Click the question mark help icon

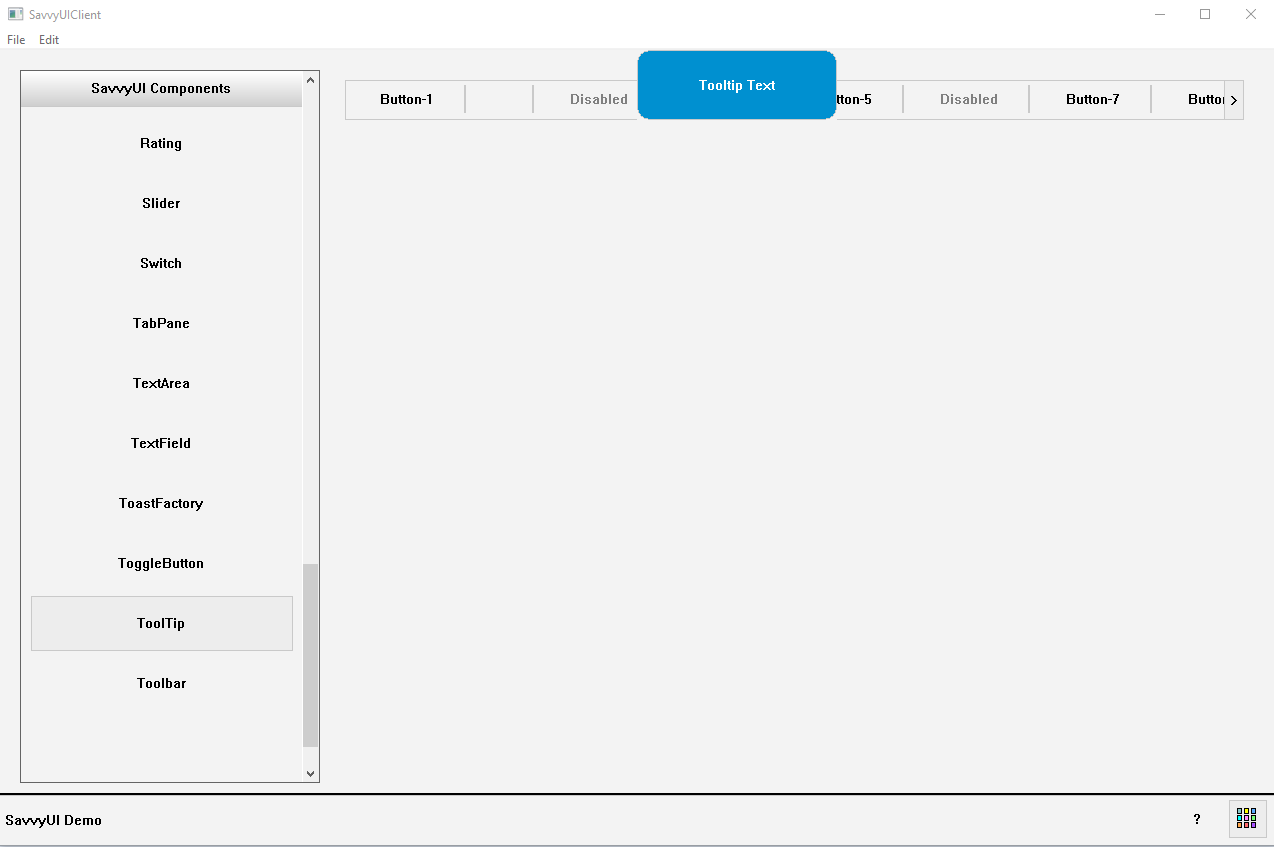[x=1197, y=819]
